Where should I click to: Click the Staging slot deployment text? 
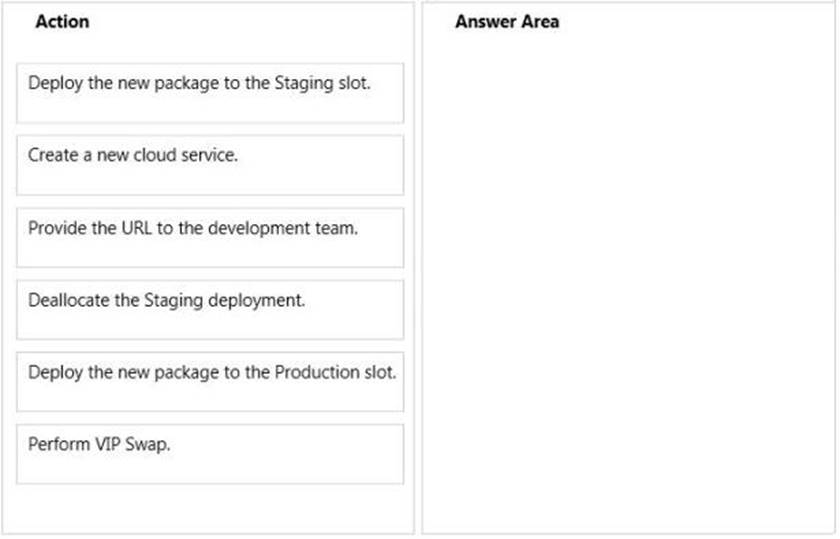[200, 83]
